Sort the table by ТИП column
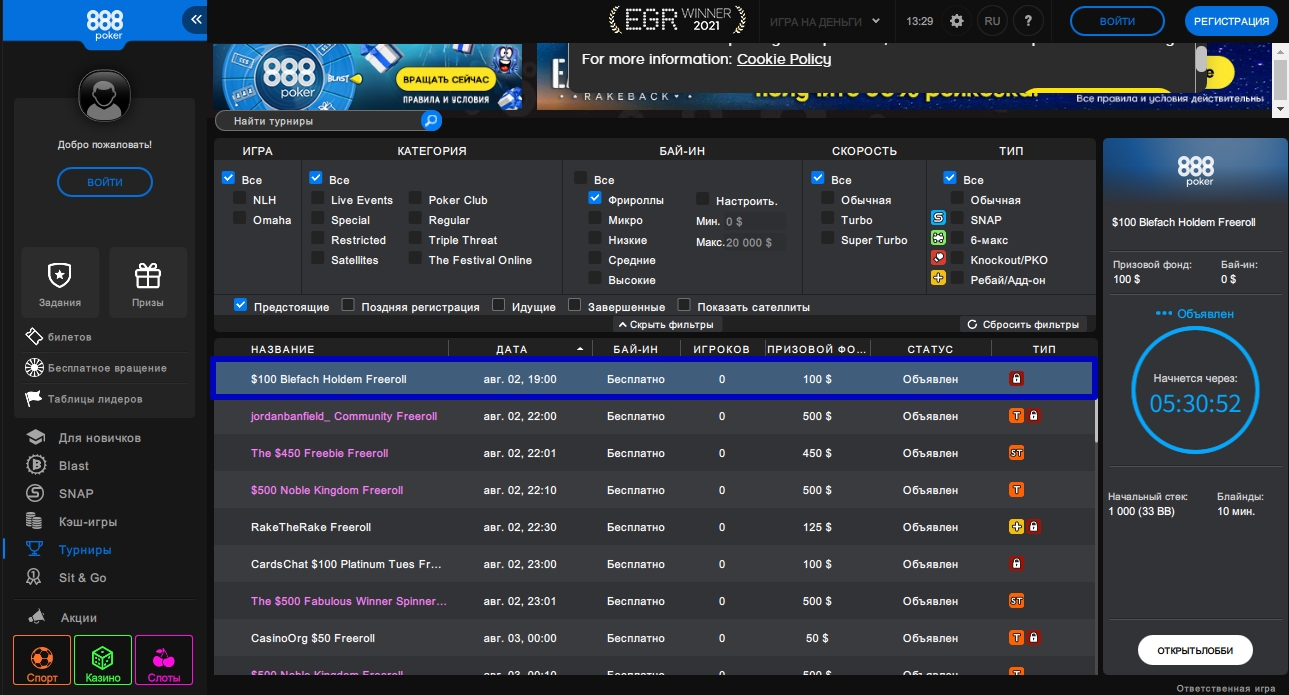The height and width of the screenshot is (695, 1289). [1044, 349]
